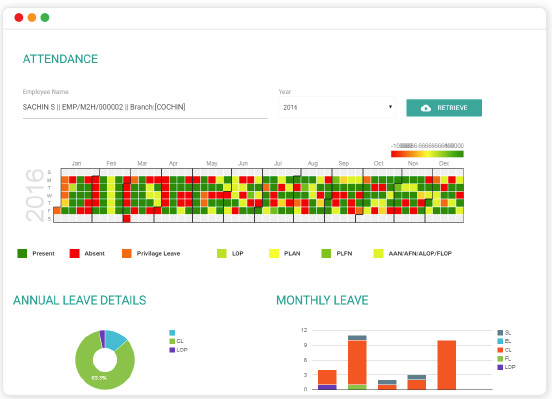
Task: Click the Year dropdown arrow
Action: pos(390,107)
